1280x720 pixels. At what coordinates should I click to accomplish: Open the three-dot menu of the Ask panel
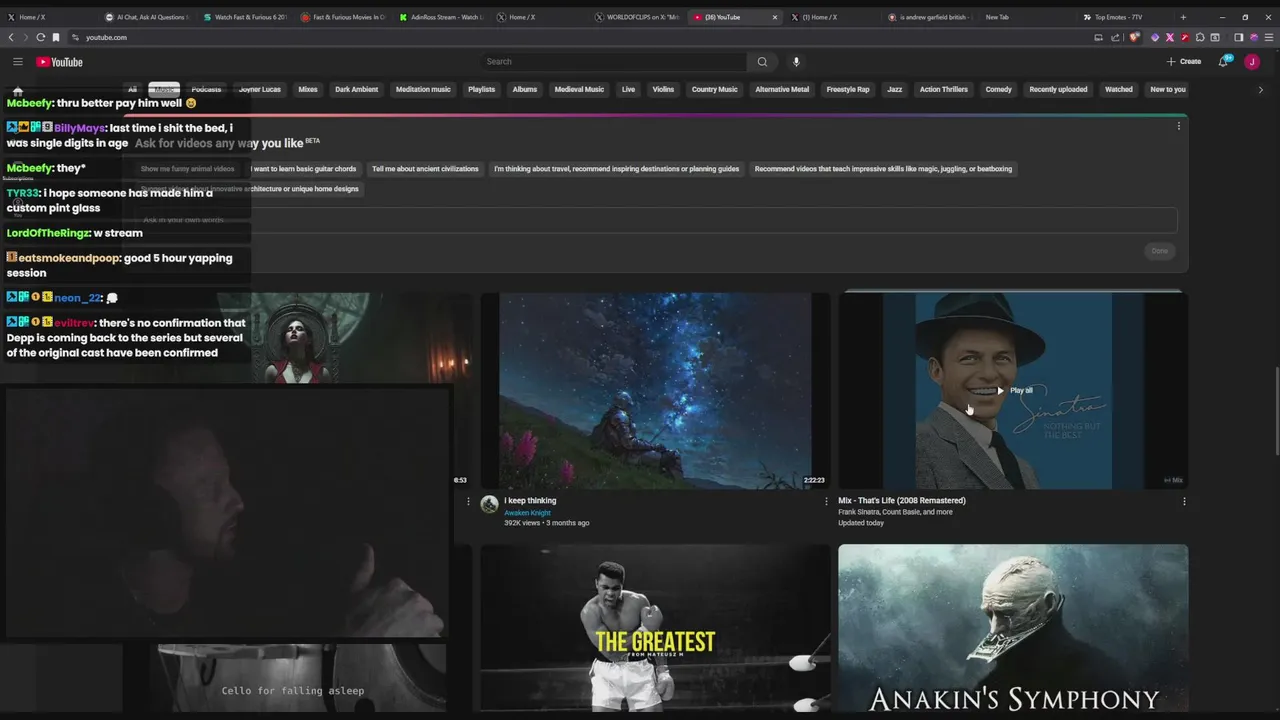[1178, 126]
